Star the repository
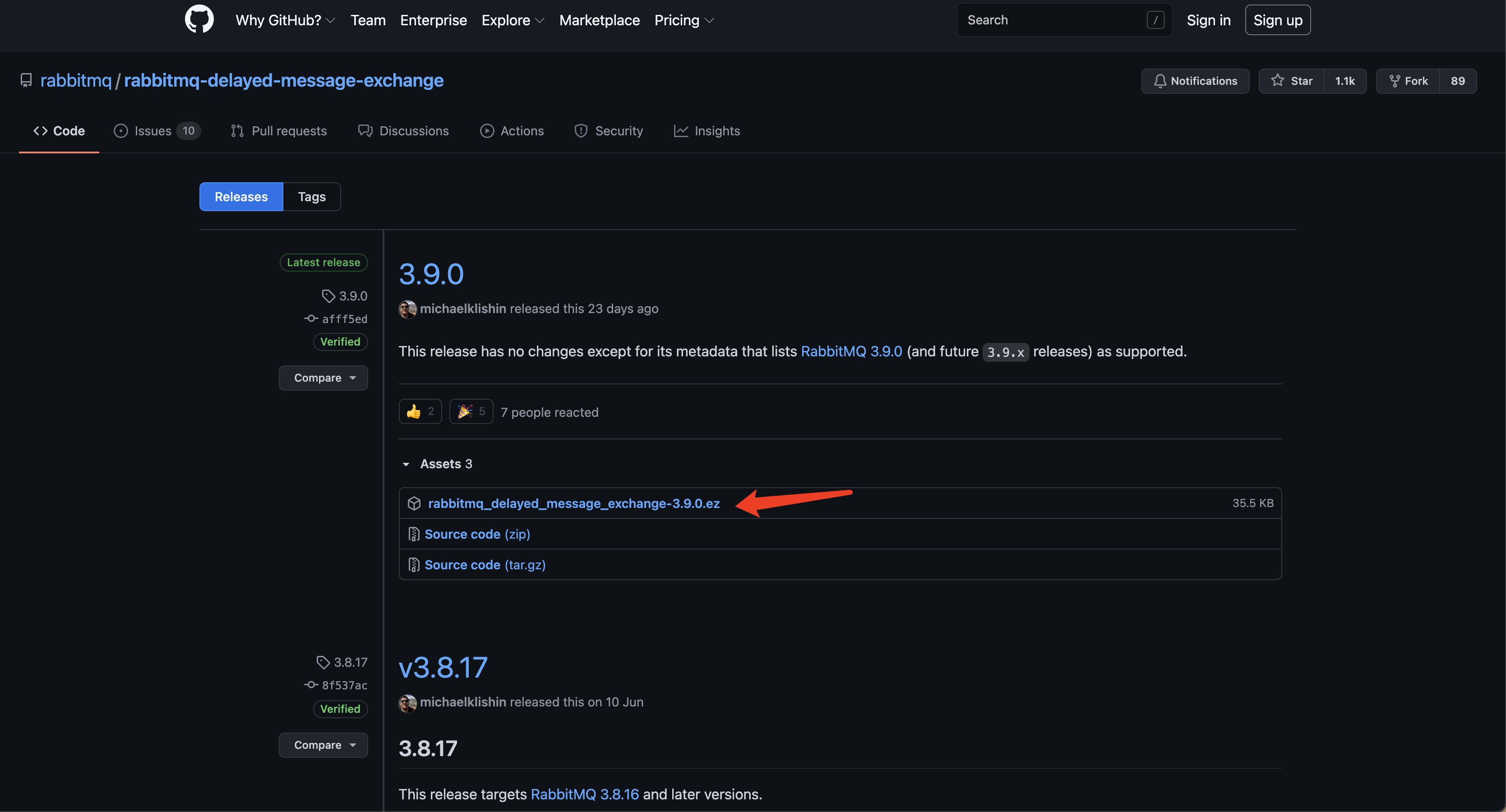The width and height of the screenshot is (1506, 812). point(1292,81)
